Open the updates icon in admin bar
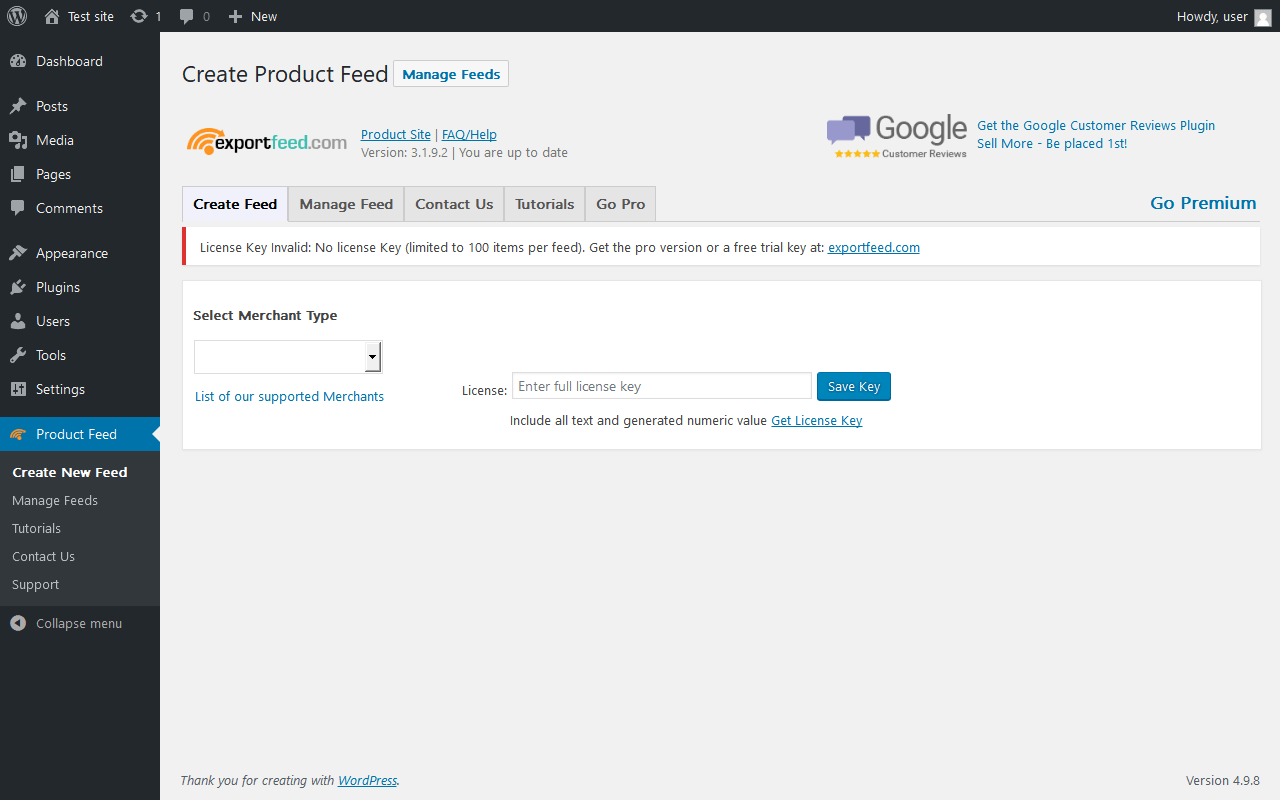Image resolution: width=1280 pixels, height=800 pixels. (139, 16)
